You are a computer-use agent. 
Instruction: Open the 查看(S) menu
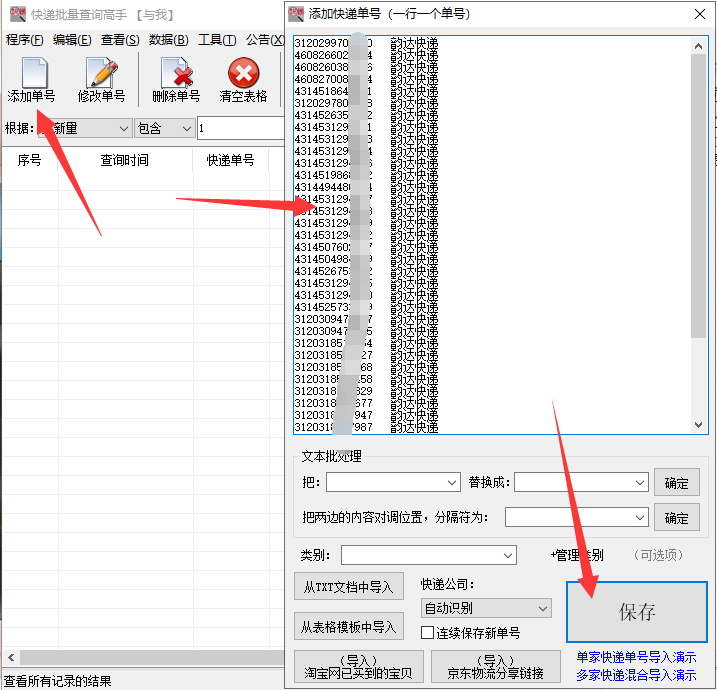[x=120, y=40]
